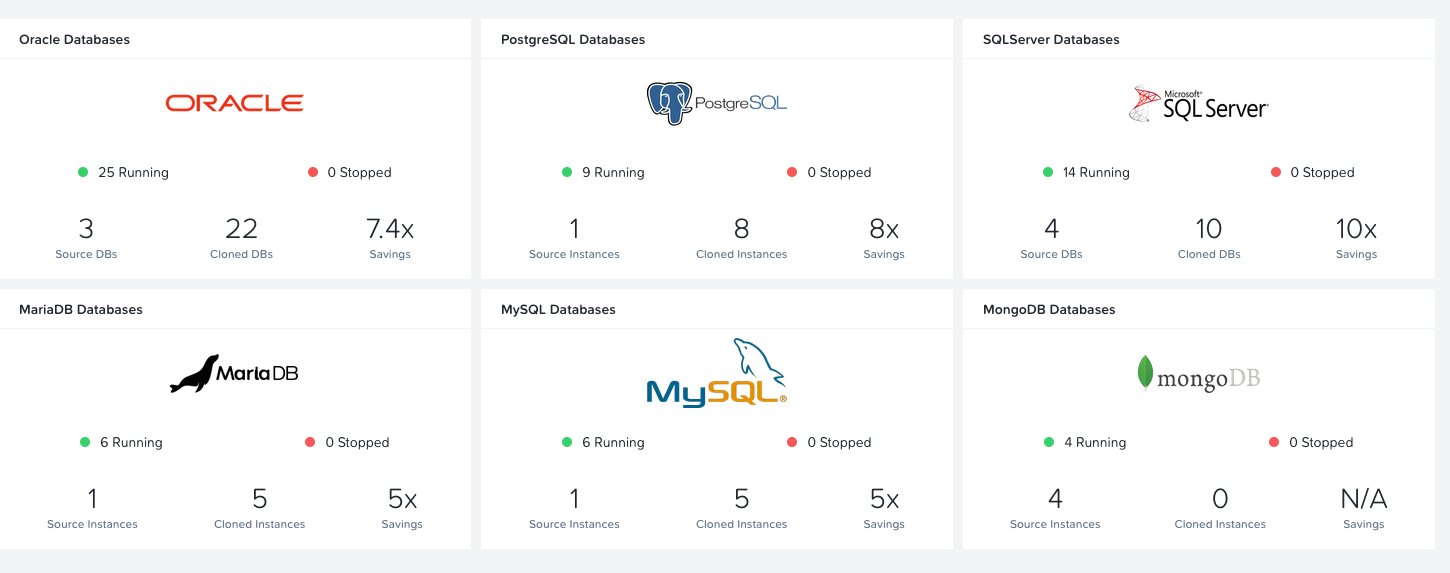Select 6 Running in MariaDB card
Viewport: 1450px width, 573px height.
pyautogui.click(x=131, y=442)
